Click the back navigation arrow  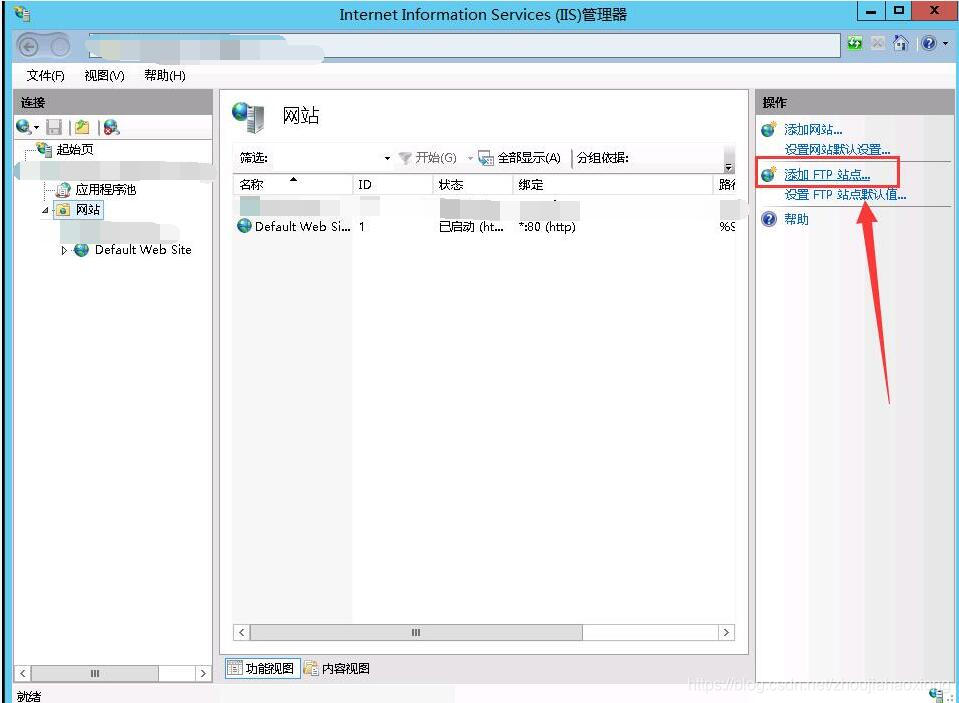point(28,46)
